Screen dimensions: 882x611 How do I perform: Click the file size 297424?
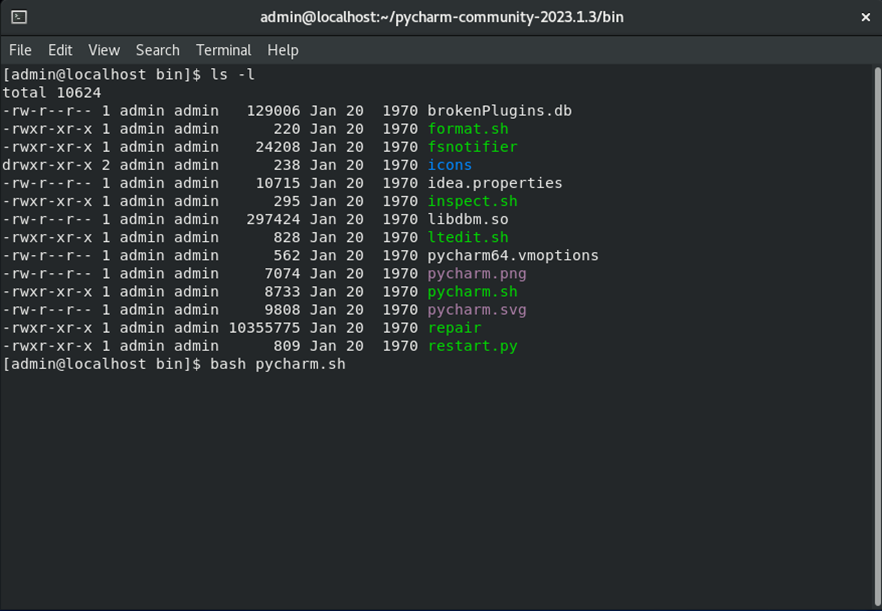pyautogui.click(x=273, y=219)
